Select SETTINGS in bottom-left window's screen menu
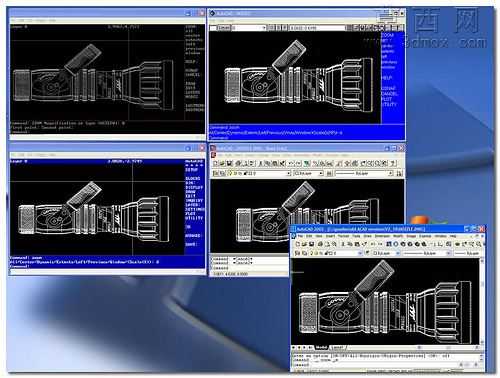 coord(195,209)
